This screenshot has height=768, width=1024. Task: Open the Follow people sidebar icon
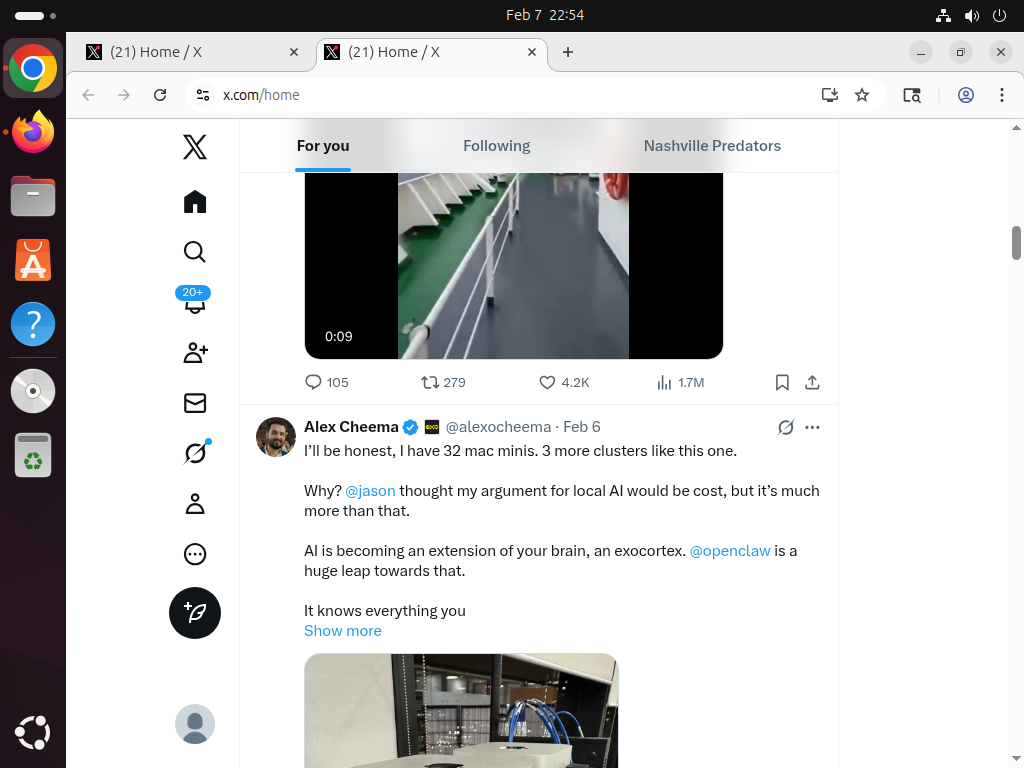(x=195, y=353)
